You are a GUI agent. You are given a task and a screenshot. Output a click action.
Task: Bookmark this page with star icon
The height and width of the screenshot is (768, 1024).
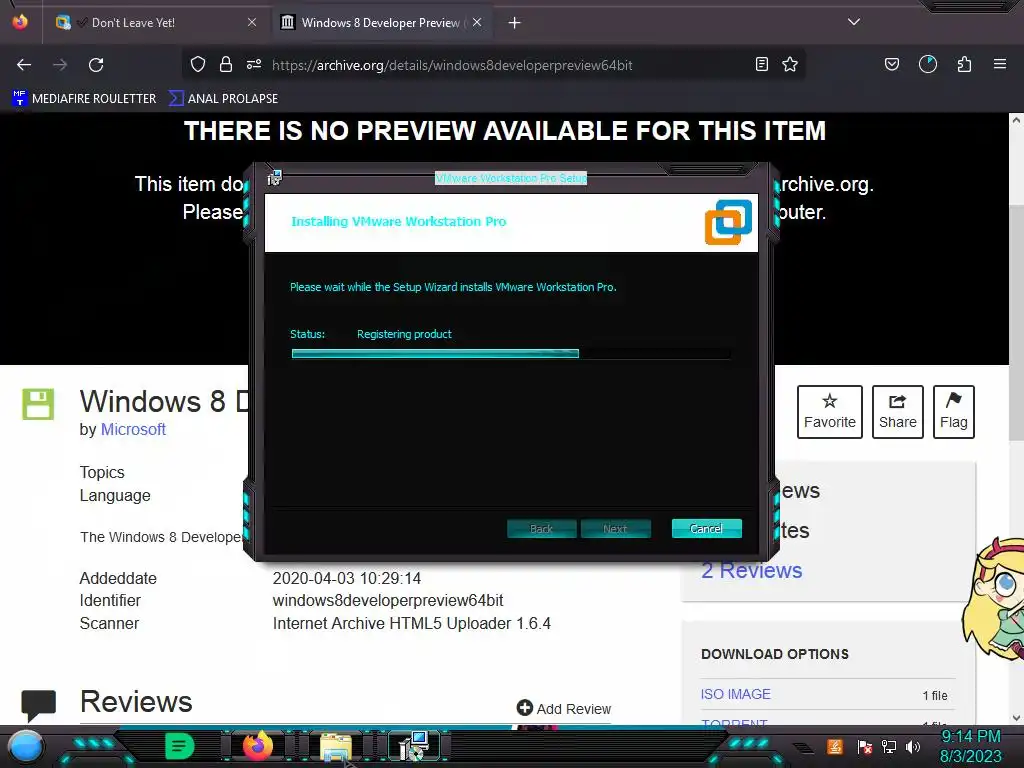tap(790, 64)
